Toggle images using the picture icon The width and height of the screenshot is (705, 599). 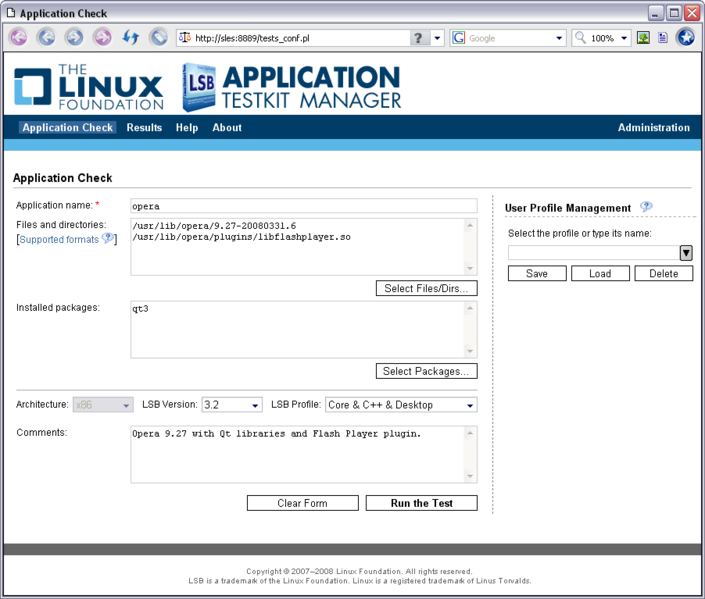click(x=643, y=38)
